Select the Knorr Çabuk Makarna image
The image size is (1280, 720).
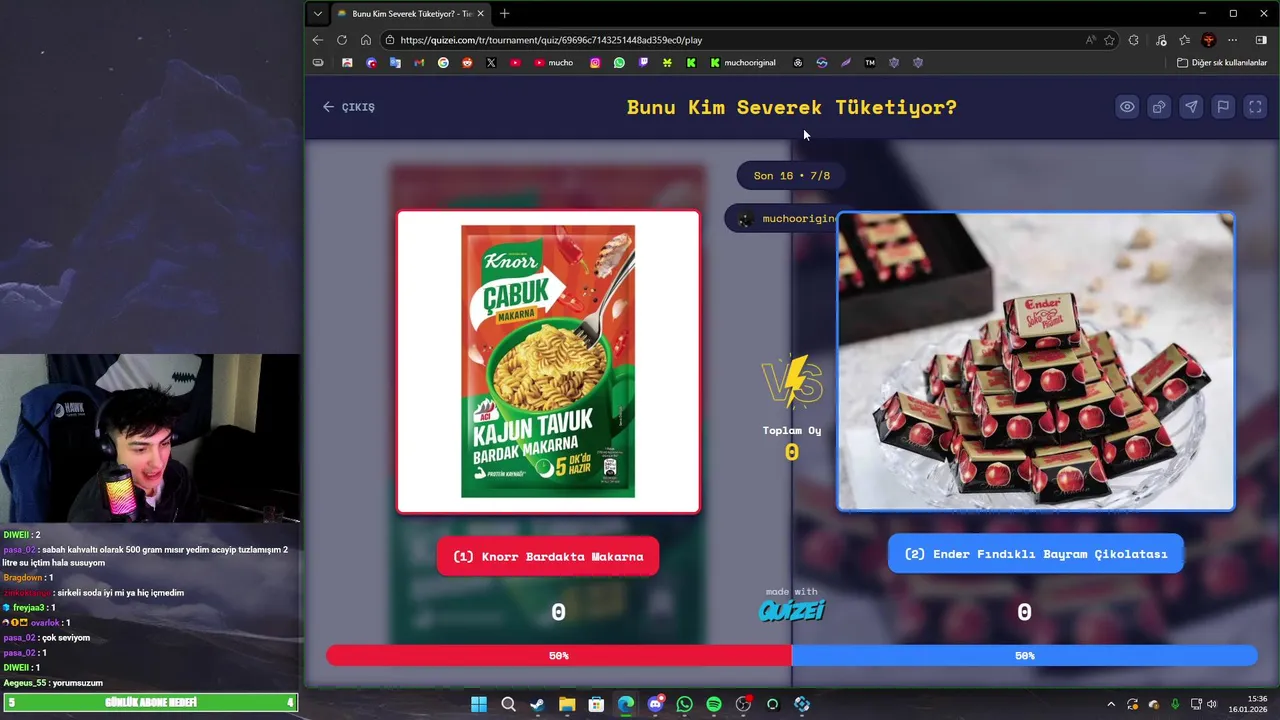pos(548,361)
